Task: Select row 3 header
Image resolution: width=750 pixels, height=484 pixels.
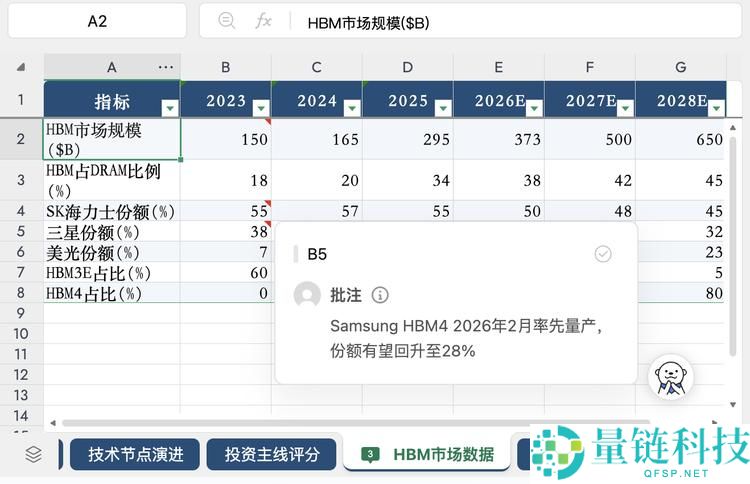Action: coord(21,180)
